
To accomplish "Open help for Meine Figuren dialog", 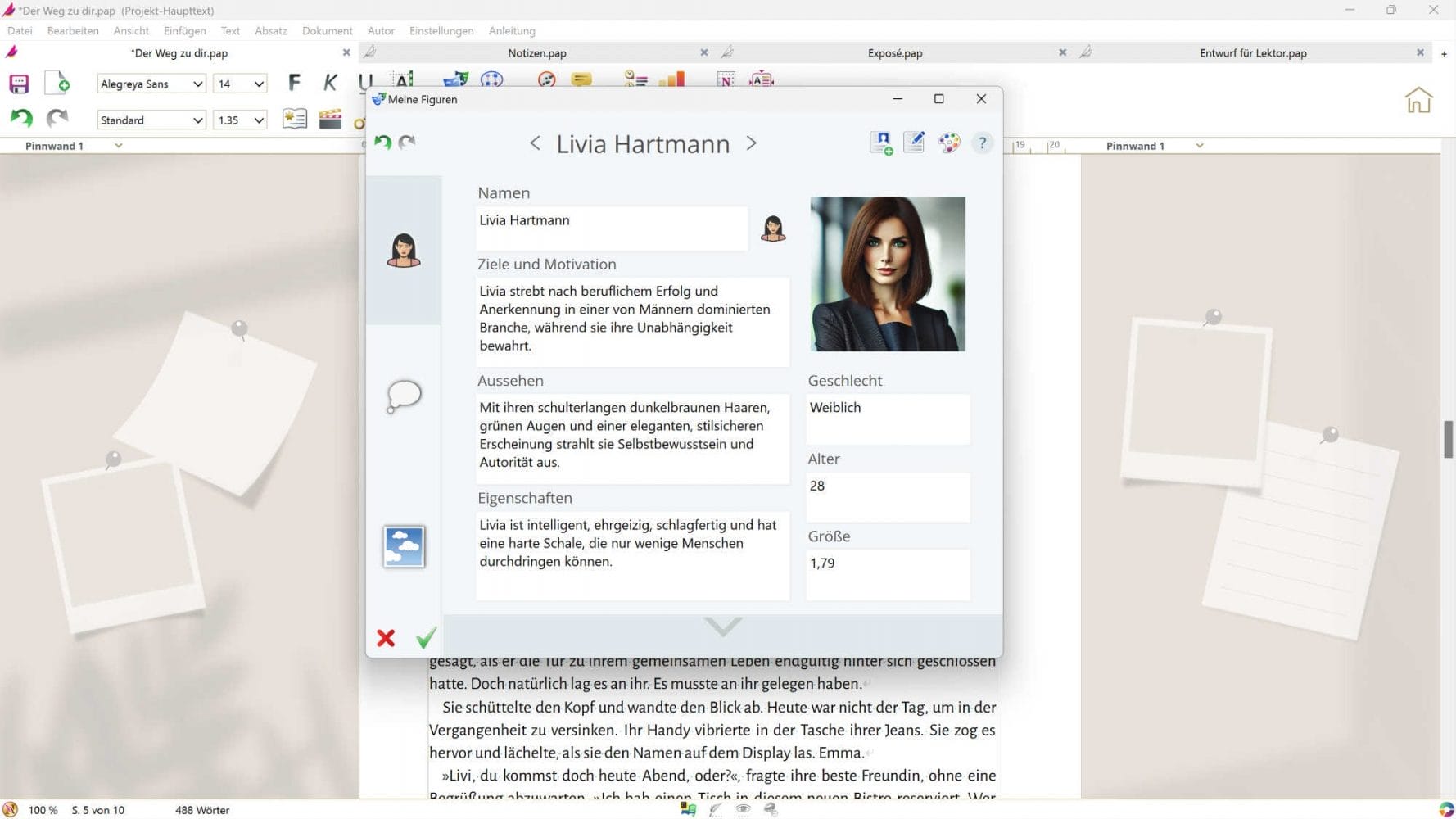I will pyautogui.click(x=982, y=143).
